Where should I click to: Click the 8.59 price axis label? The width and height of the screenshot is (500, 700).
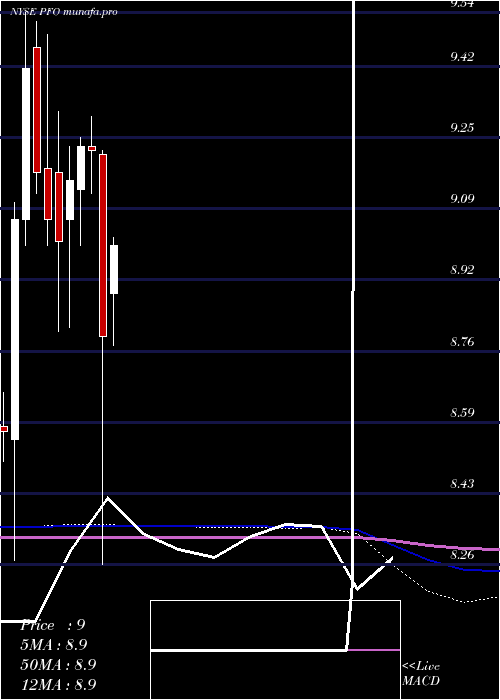[462, 412]
